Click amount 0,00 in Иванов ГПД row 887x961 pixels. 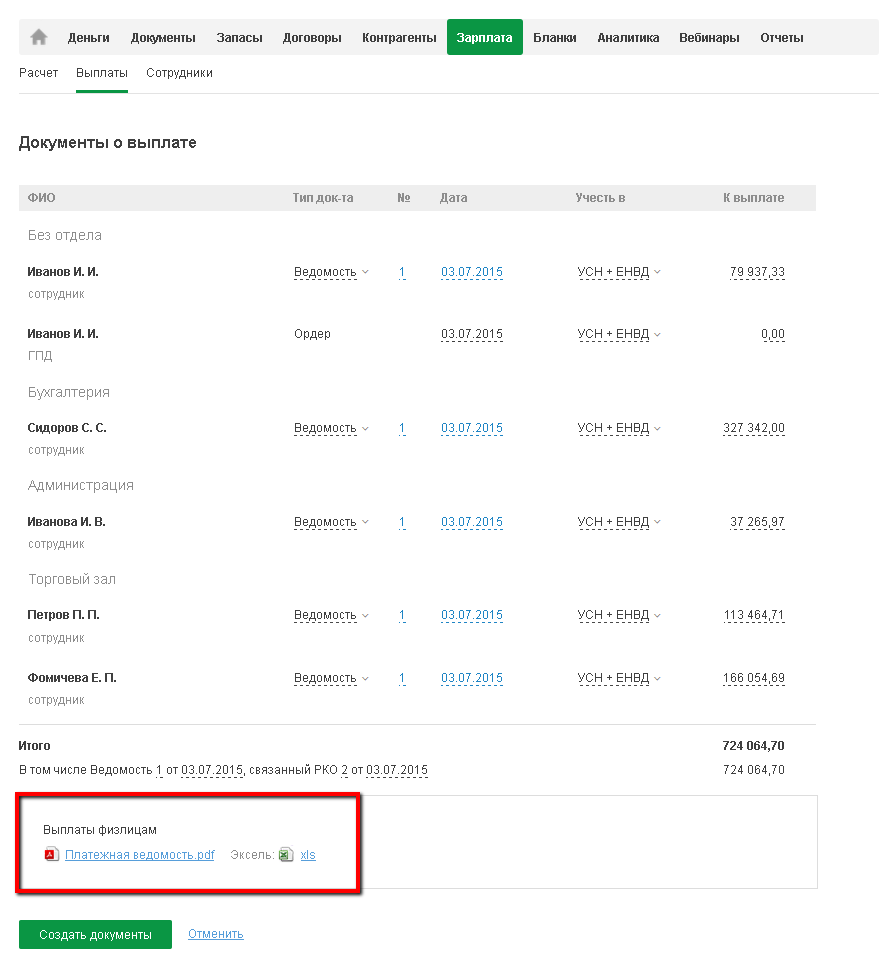(772, 335)
